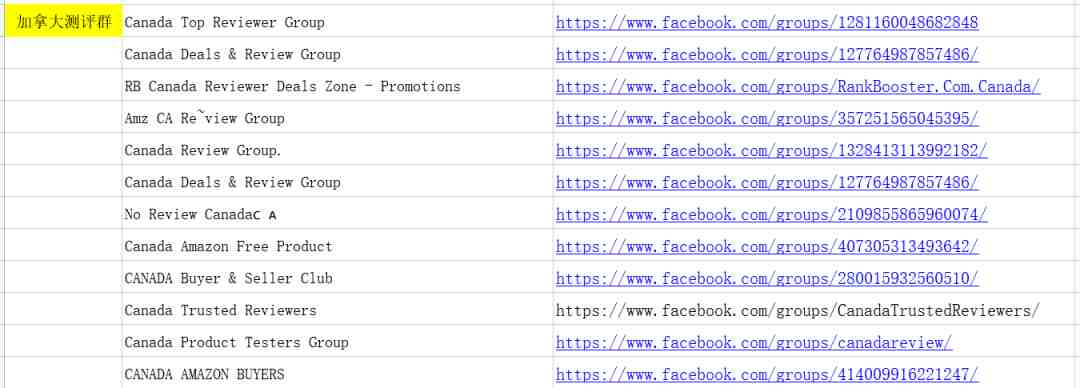The image size is (1080, 388).
Task: Select the Canada Trusted Reviewers name cell
Action: (338, 309)
